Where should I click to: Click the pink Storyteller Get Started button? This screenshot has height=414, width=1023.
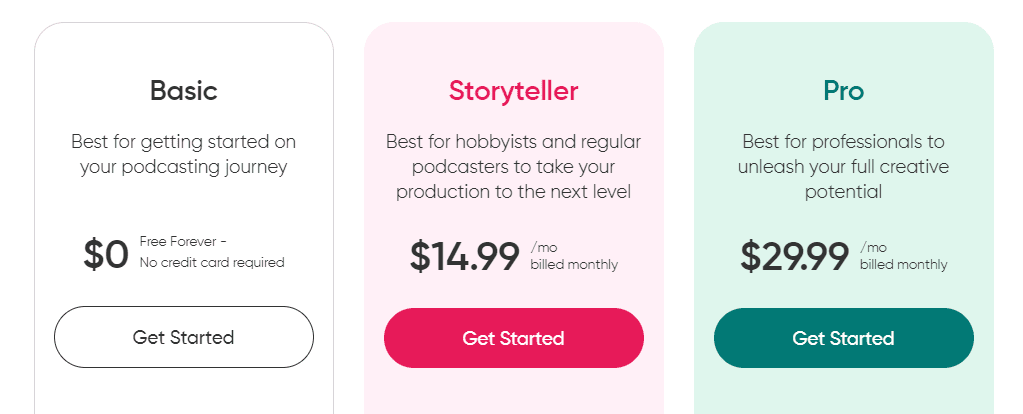513,338
